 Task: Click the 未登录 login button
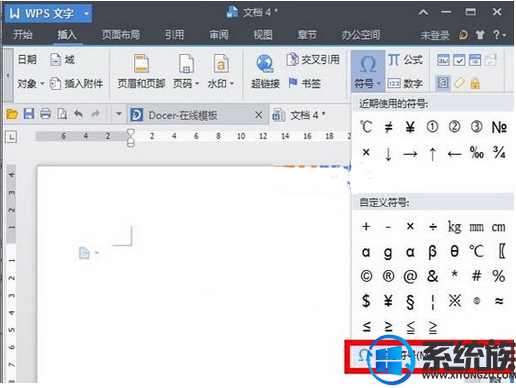(435, 35)
